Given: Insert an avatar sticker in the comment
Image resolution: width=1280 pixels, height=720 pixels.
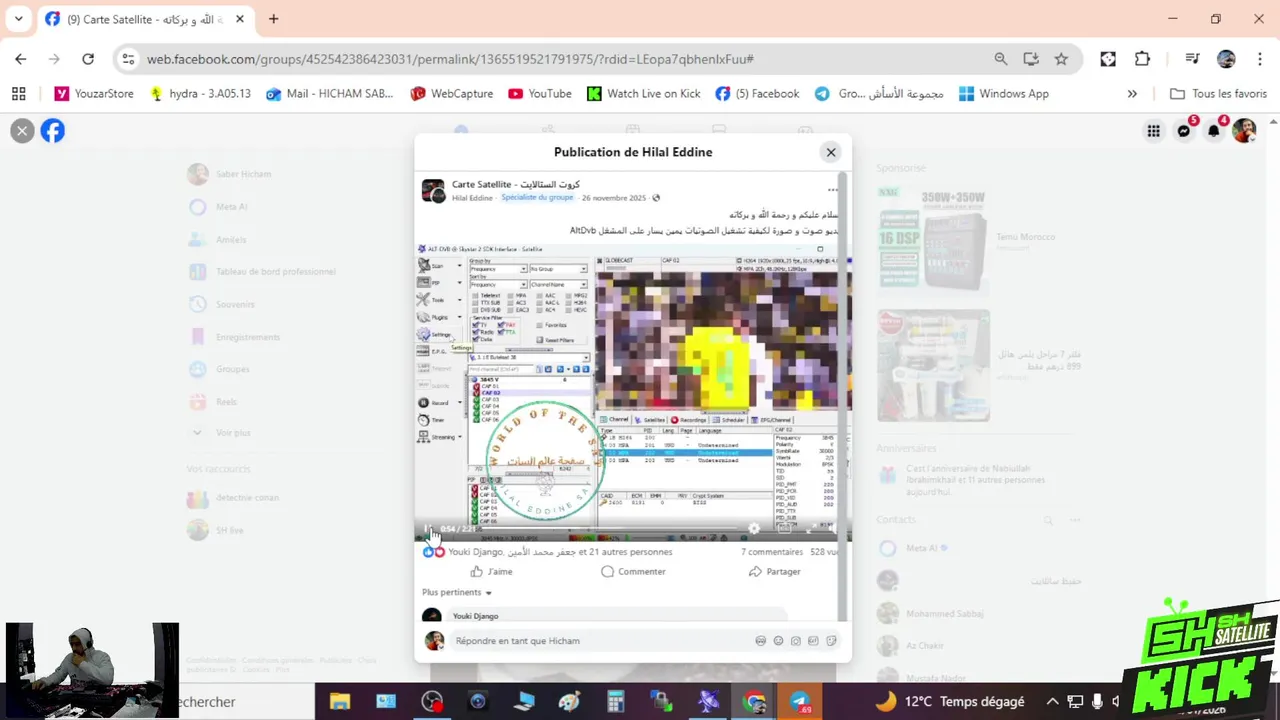Looking at the screenshot, I should pos(761,641).
